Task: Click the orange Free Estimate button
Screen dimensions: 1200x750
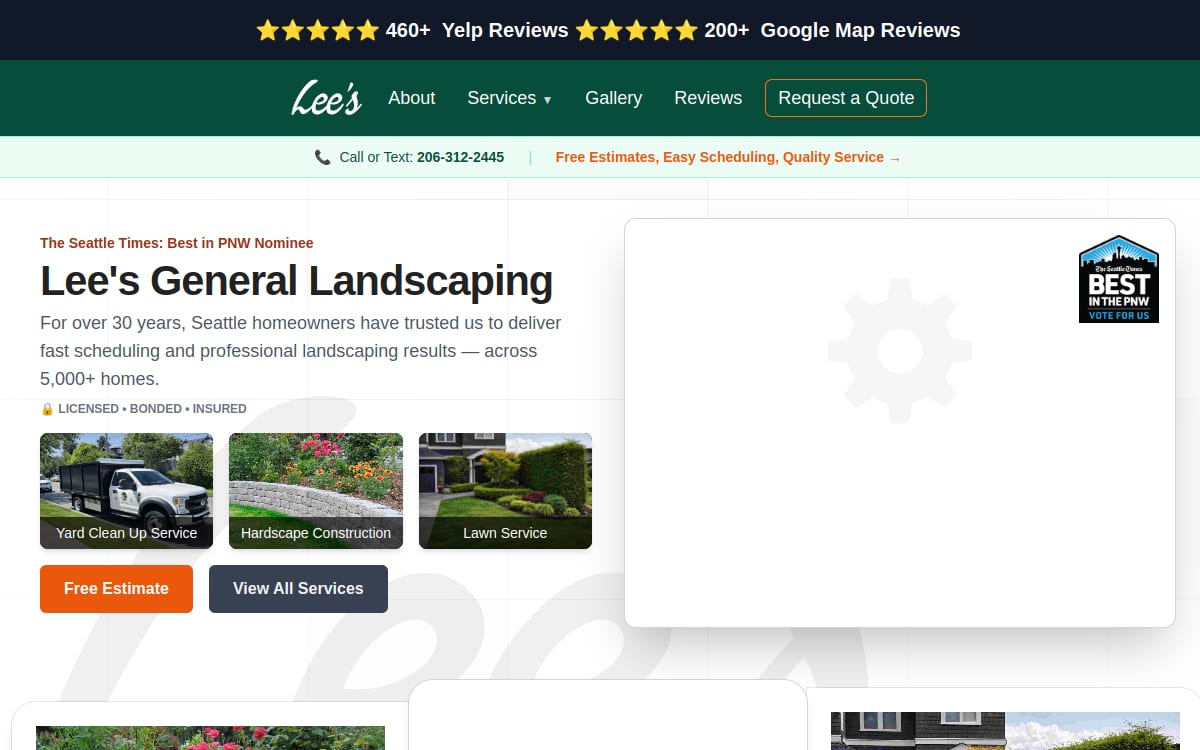Action: 116,589
